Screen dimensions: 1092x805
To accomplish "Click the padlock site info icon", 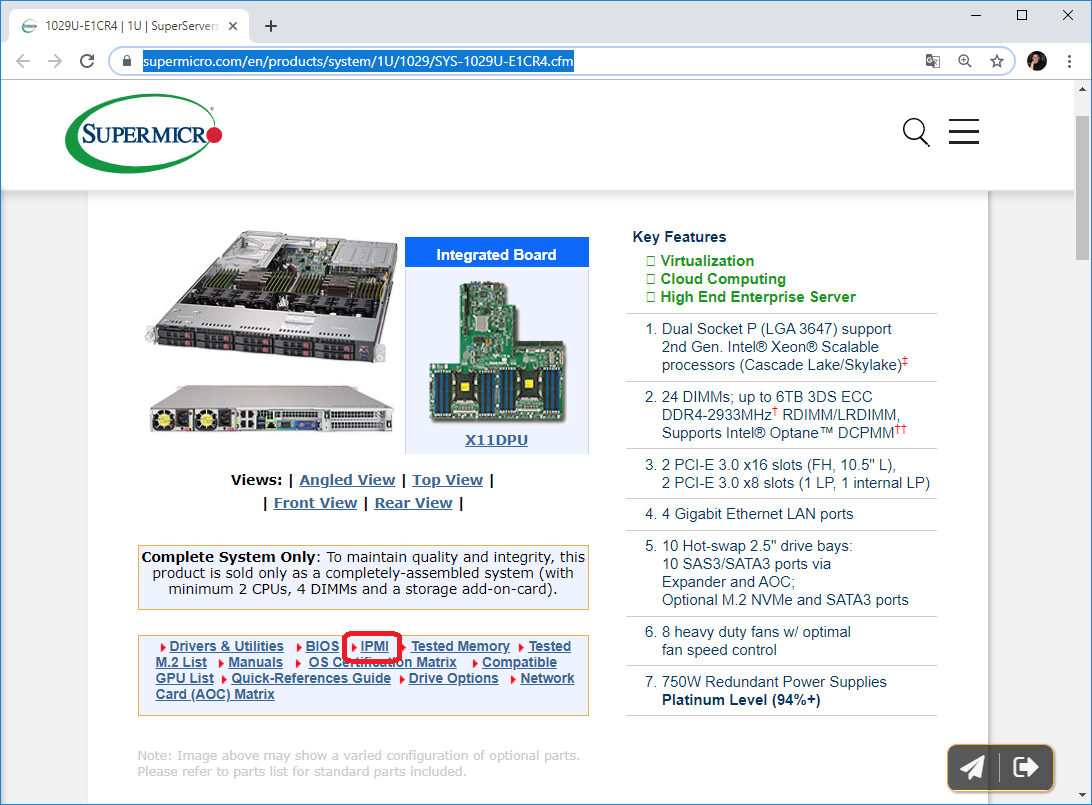I will (127, 61).
